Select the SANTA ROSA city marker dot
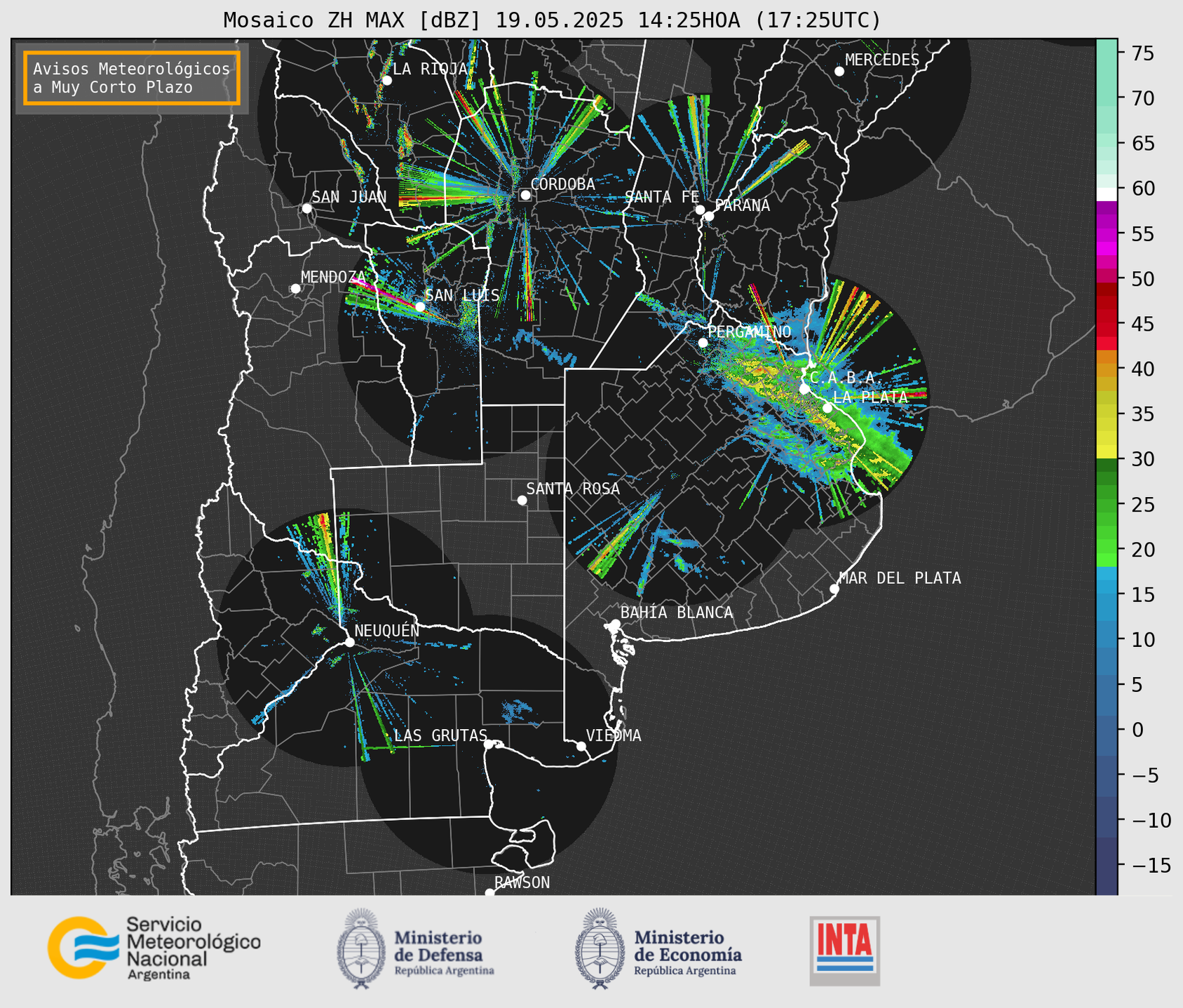Screen dimensions: 1183x1008 [522, 500]
